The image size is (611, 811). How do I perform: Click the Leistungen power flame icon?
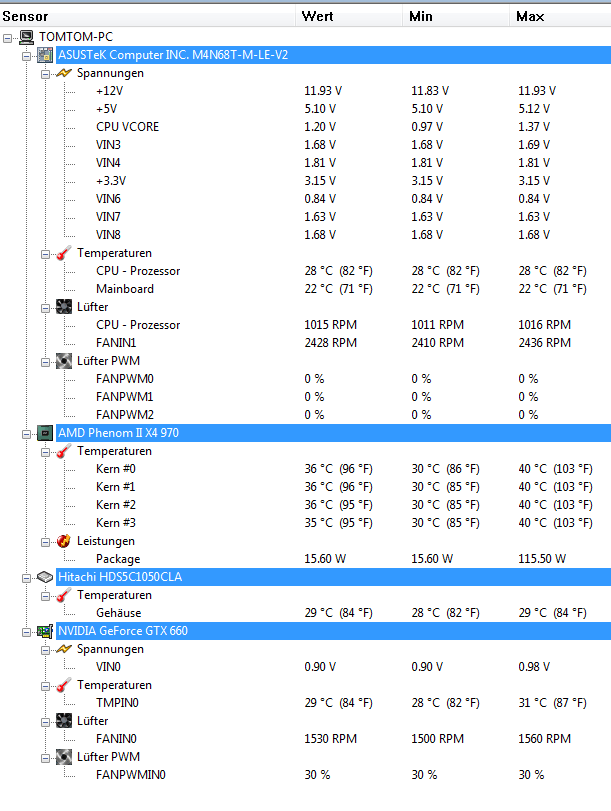(64, 541)
